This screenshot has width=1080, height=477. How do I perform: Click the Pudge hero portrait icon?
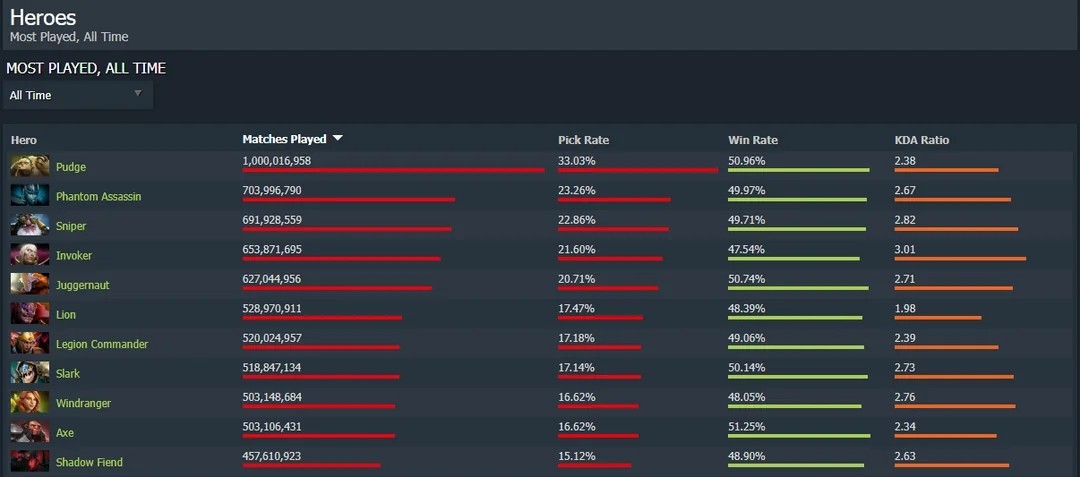point(30,167)
